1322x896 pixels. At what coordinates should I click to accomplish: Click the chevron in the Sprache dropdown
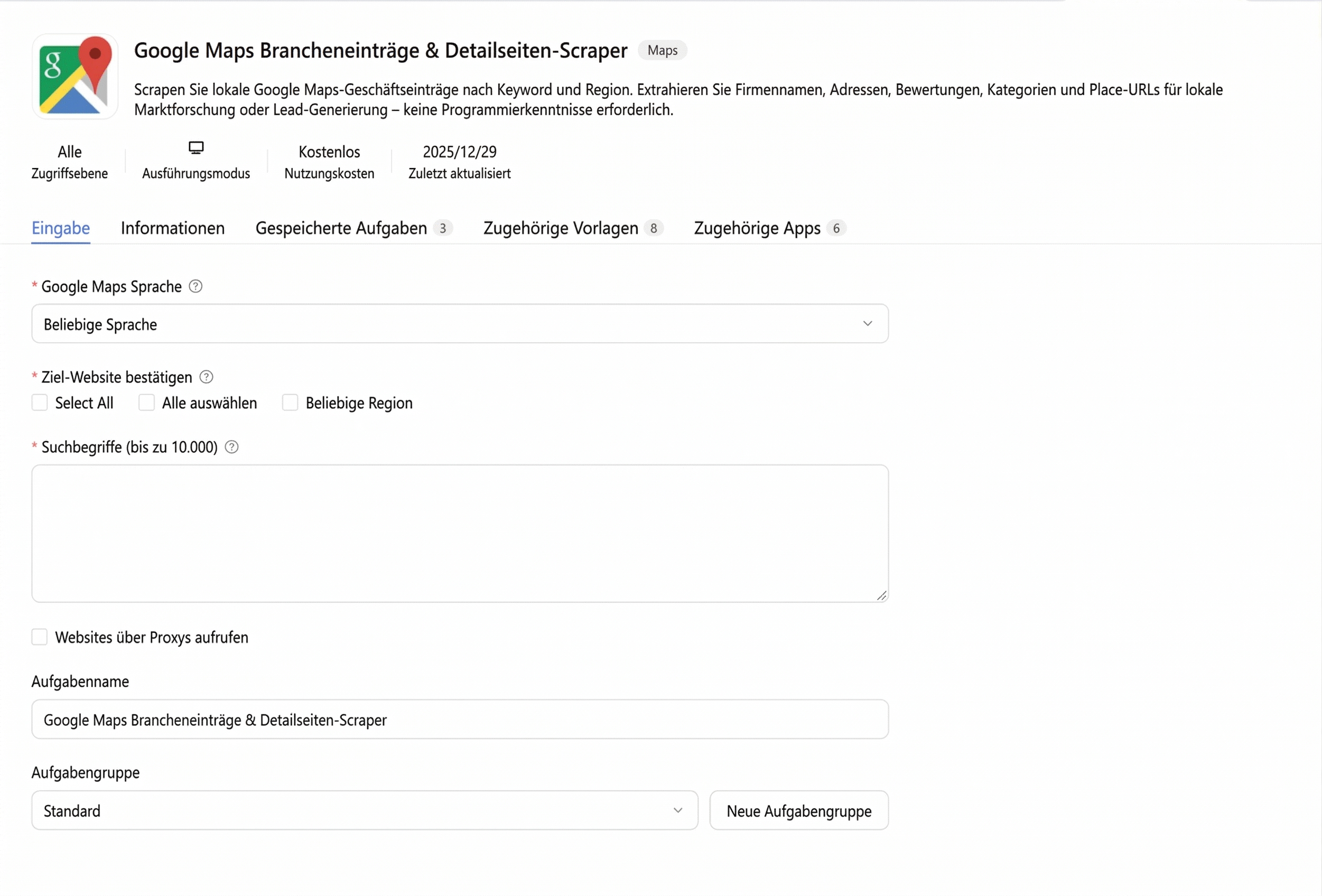click(x=868, y=323)
